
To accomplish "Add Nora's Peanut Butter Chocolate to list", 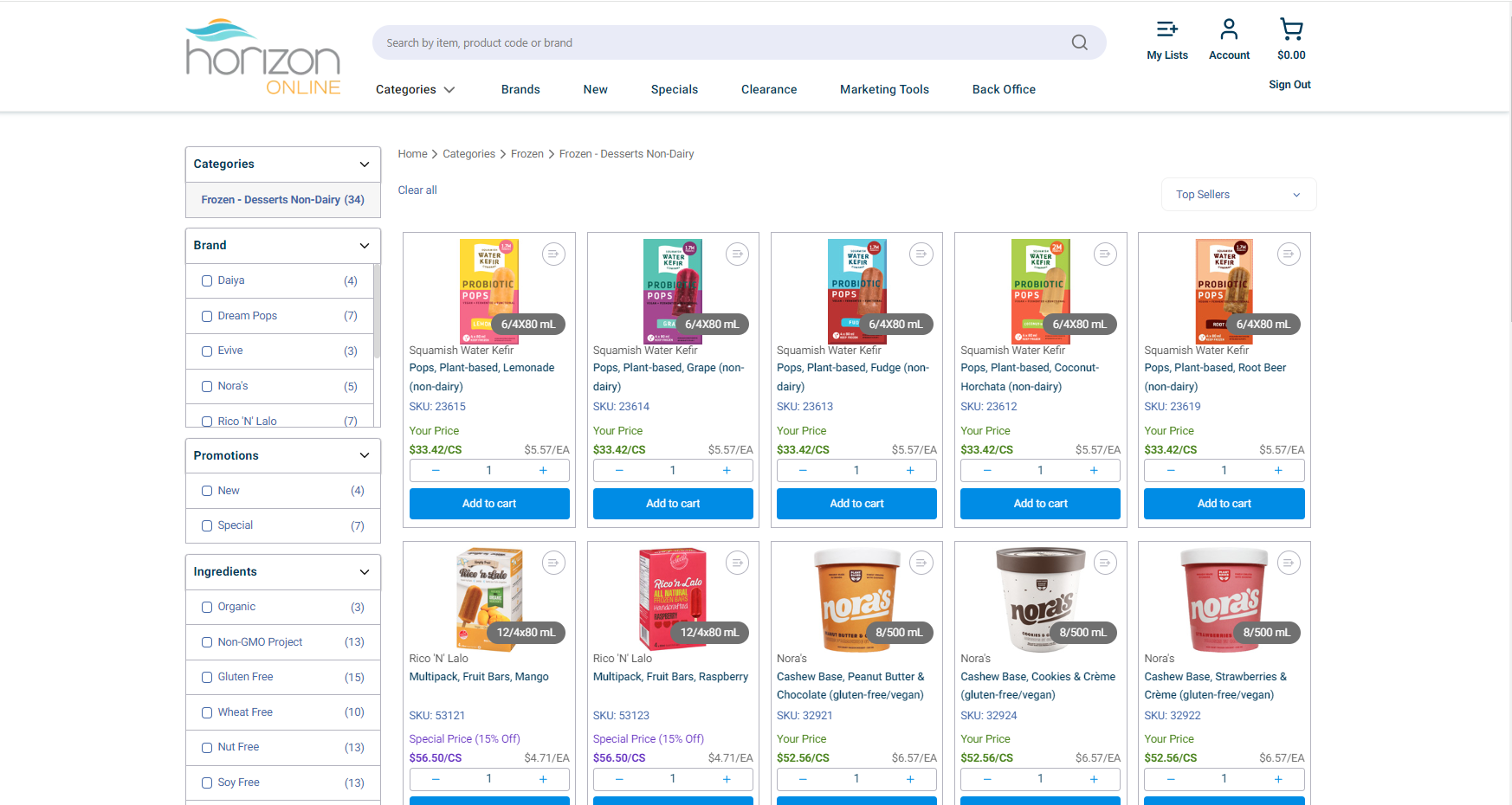I will click(x=921, y=563).
